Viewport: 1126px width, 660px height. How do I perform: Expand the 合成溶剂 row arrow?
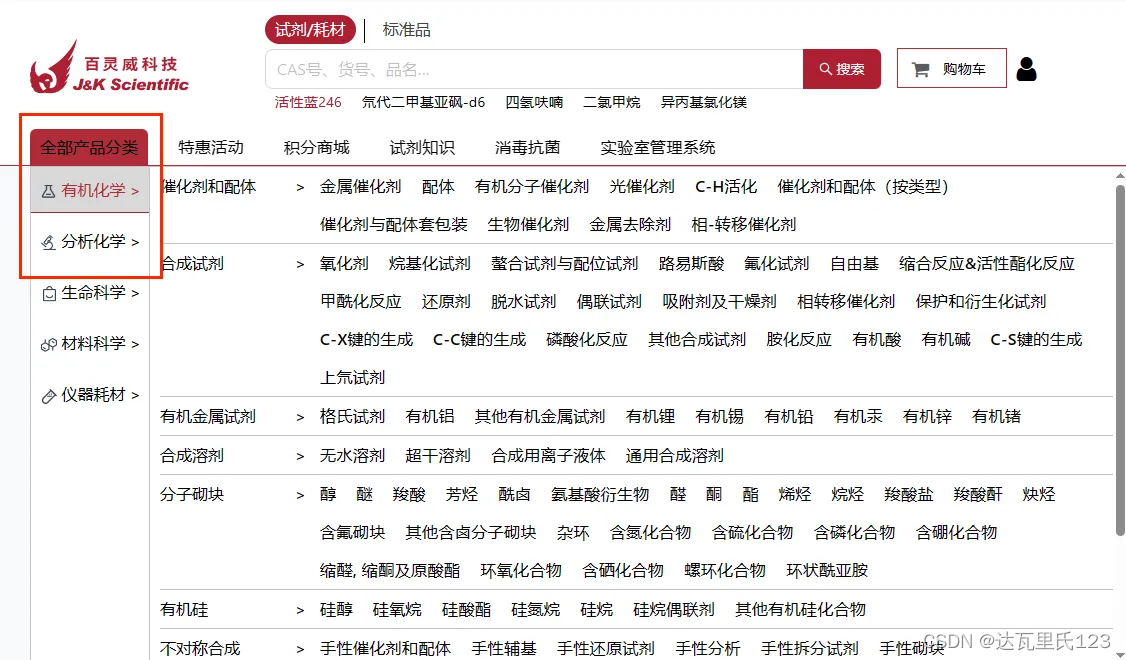pos(300,456)
